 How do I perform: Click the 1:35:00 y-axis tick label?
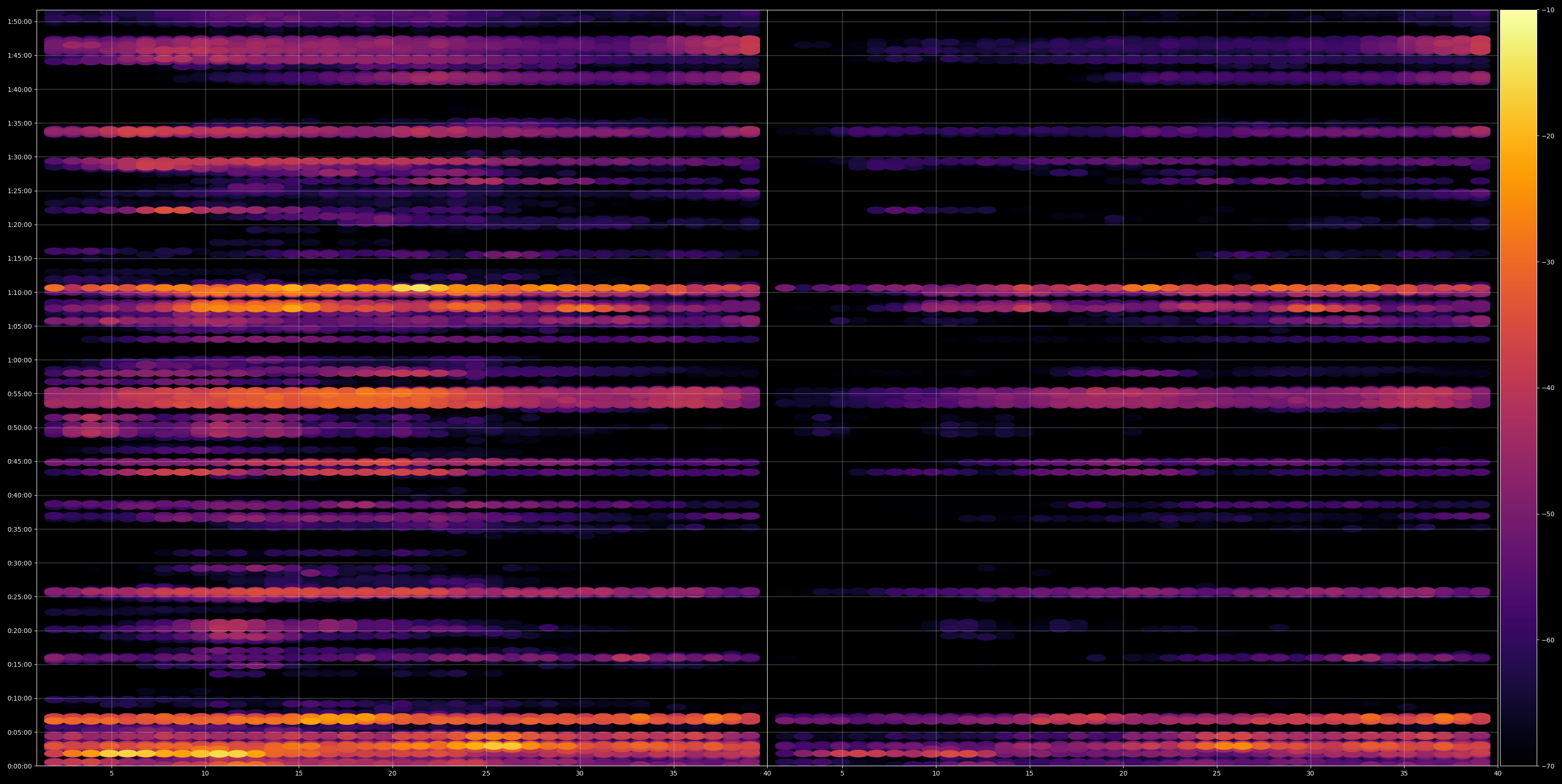[x=19, y=123]
